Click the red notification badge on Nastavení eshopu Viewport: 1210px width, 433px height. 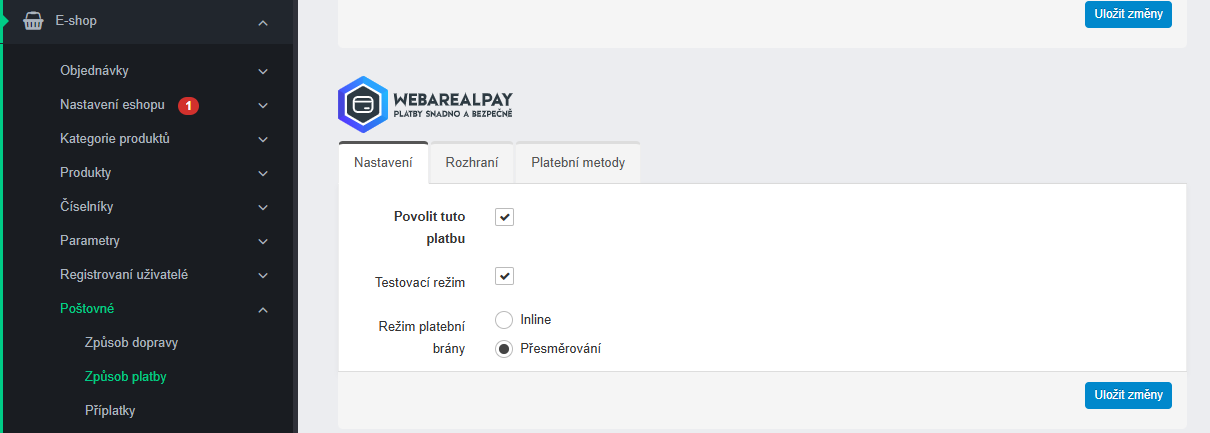click(x=188, y=105)
